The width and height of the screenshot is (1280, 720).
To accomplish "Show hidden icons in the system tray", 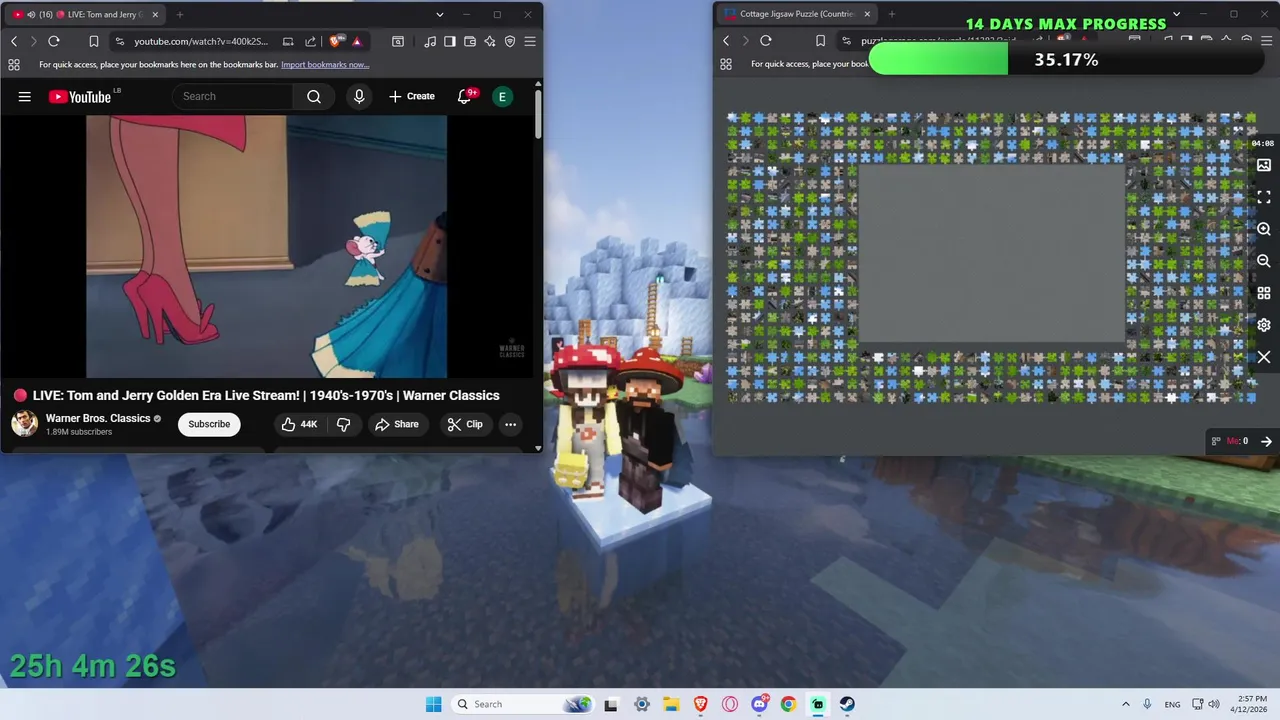I will pos(1126,704).
